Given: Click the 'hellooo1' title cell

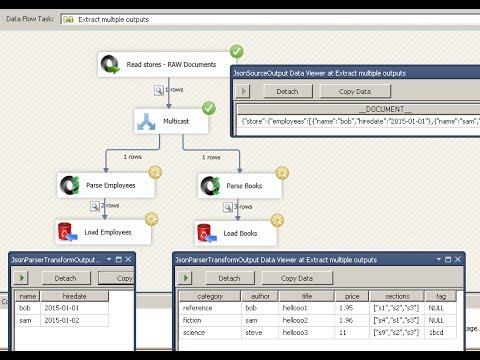Looking at the screenshot, I should click(x=307, y=308).
